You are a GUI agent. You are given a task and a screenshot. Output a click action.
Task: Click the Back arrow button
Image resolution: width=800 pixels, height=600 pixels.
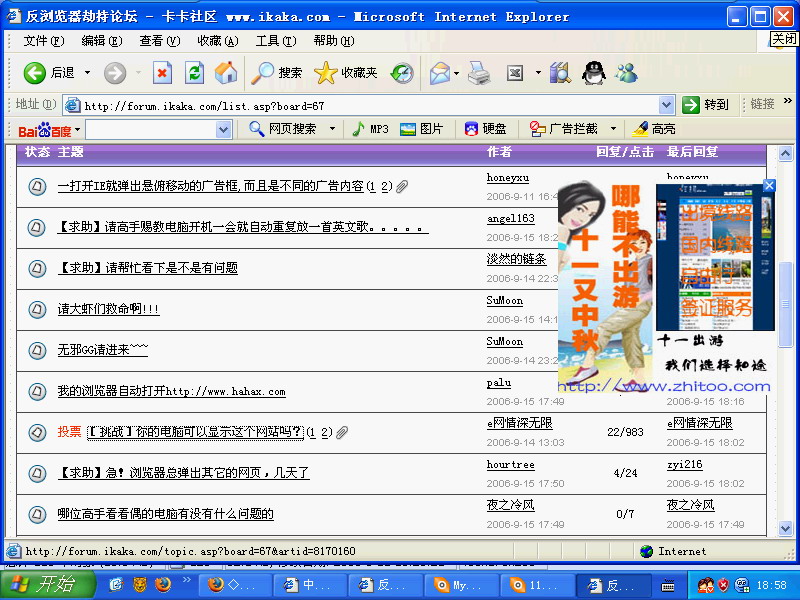click(x=34, y=73)
